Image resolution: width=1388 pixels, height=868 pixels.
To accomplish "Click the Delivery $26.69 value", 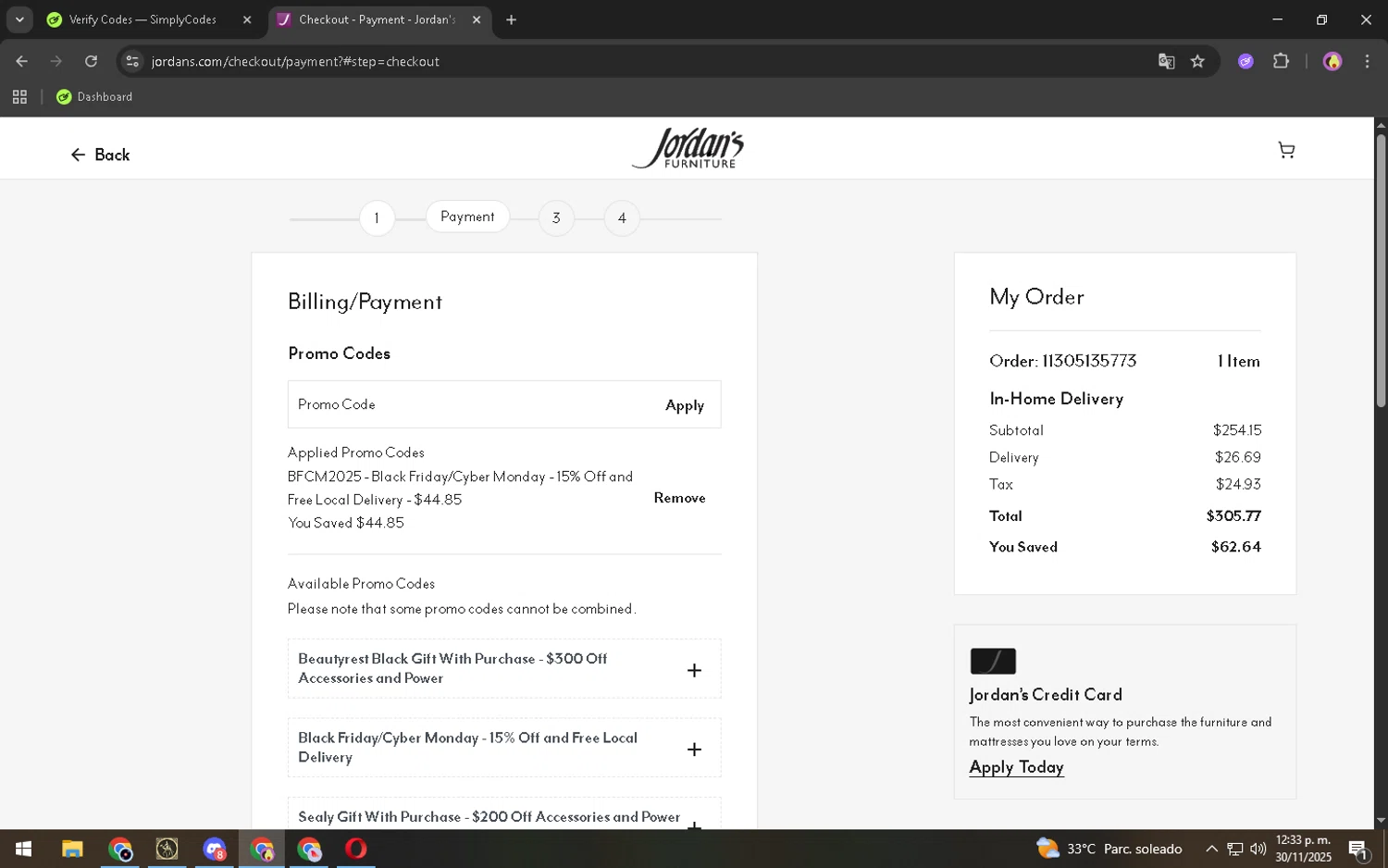I will tap(1238, 457).
